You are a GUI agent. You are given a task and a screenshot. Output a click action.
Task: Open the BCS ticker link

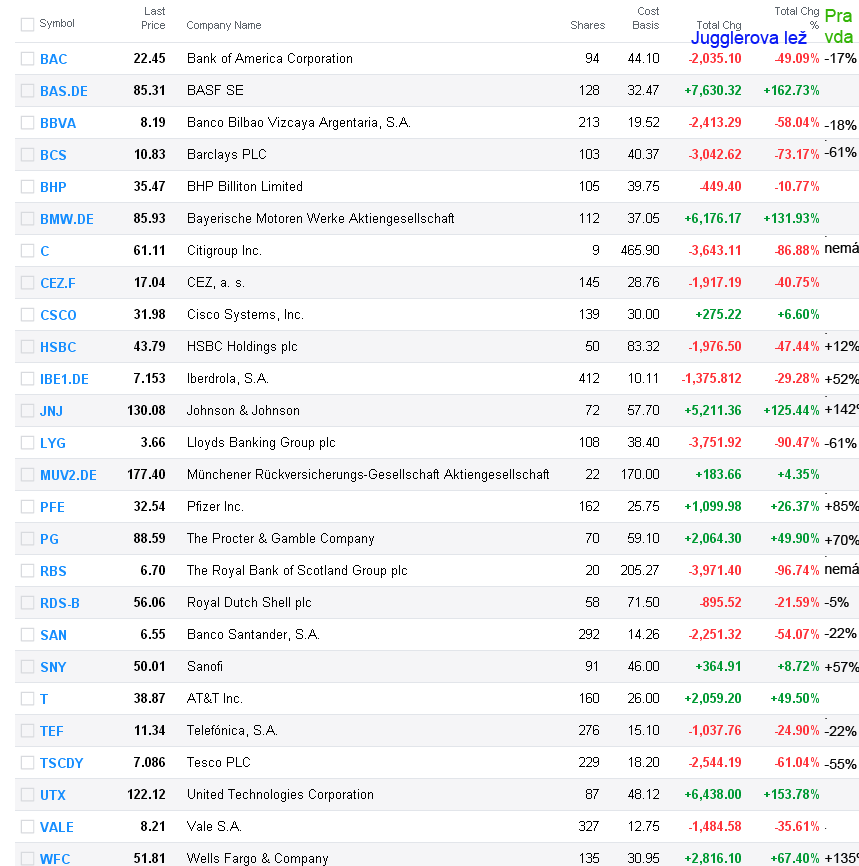tap(53, 155)
